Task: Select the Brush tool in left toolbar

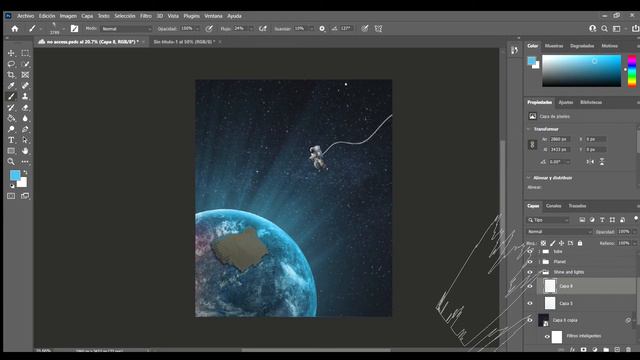Action: [11, 97]
